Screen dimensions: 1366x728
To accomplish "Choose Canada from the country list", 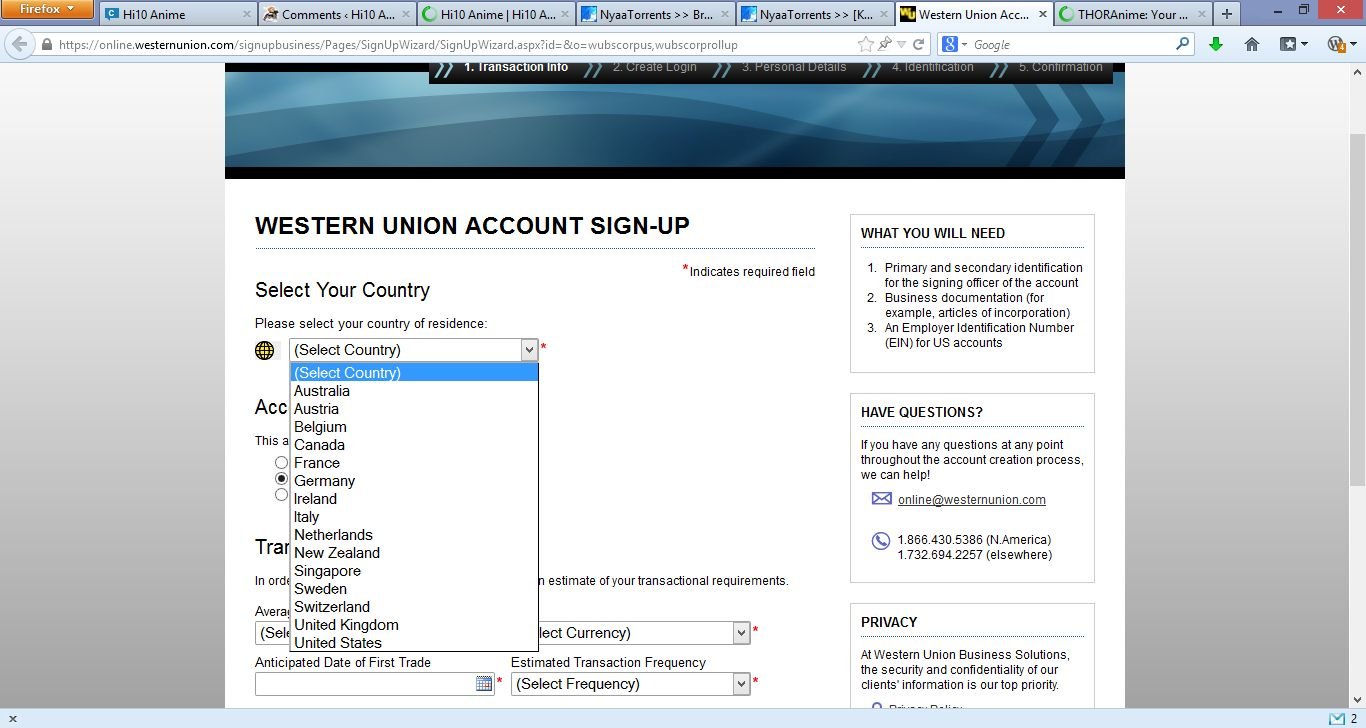I will pyautogui.click(x=319, y=445).
